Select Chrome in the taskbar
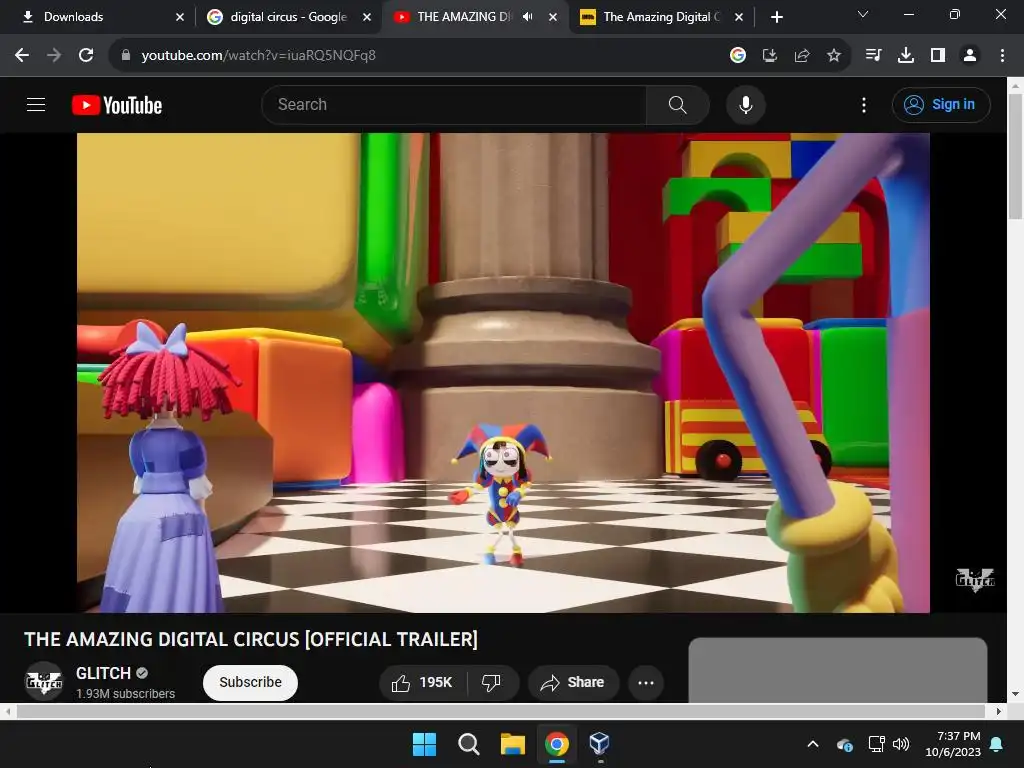 [x=556, y=744]
